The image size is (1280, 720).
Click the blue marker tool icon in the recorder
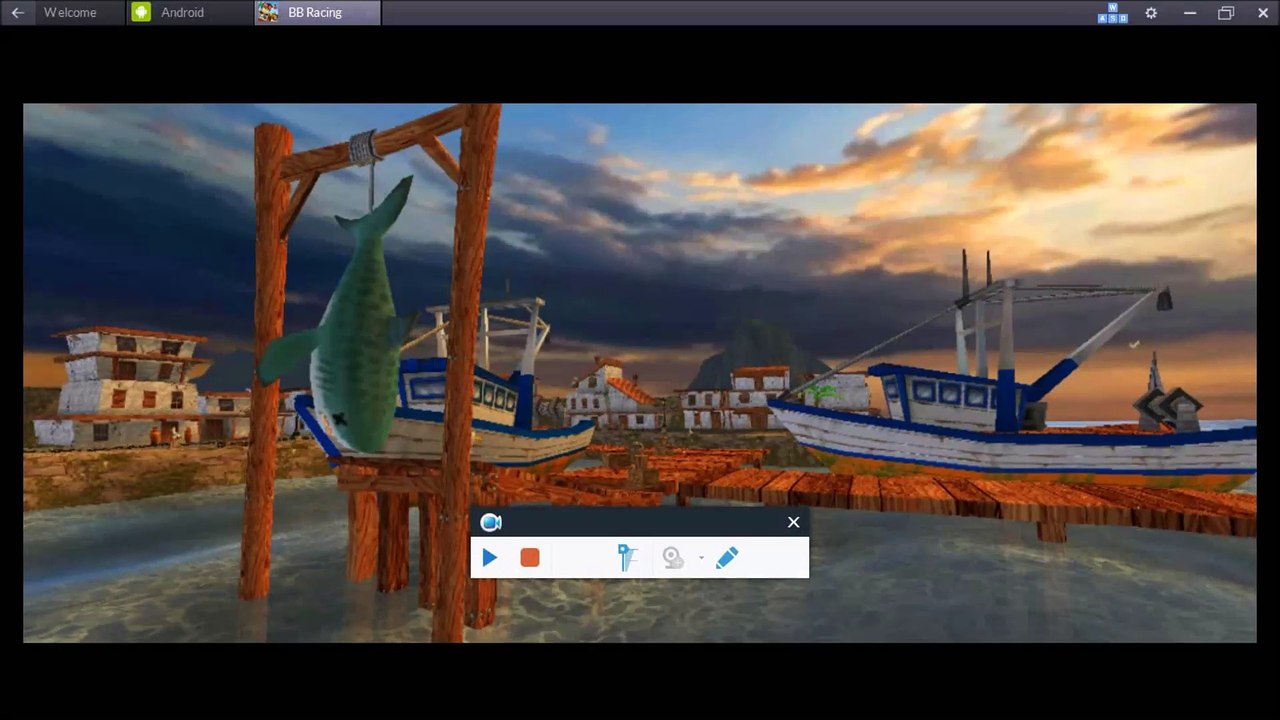tap(627, 557)
